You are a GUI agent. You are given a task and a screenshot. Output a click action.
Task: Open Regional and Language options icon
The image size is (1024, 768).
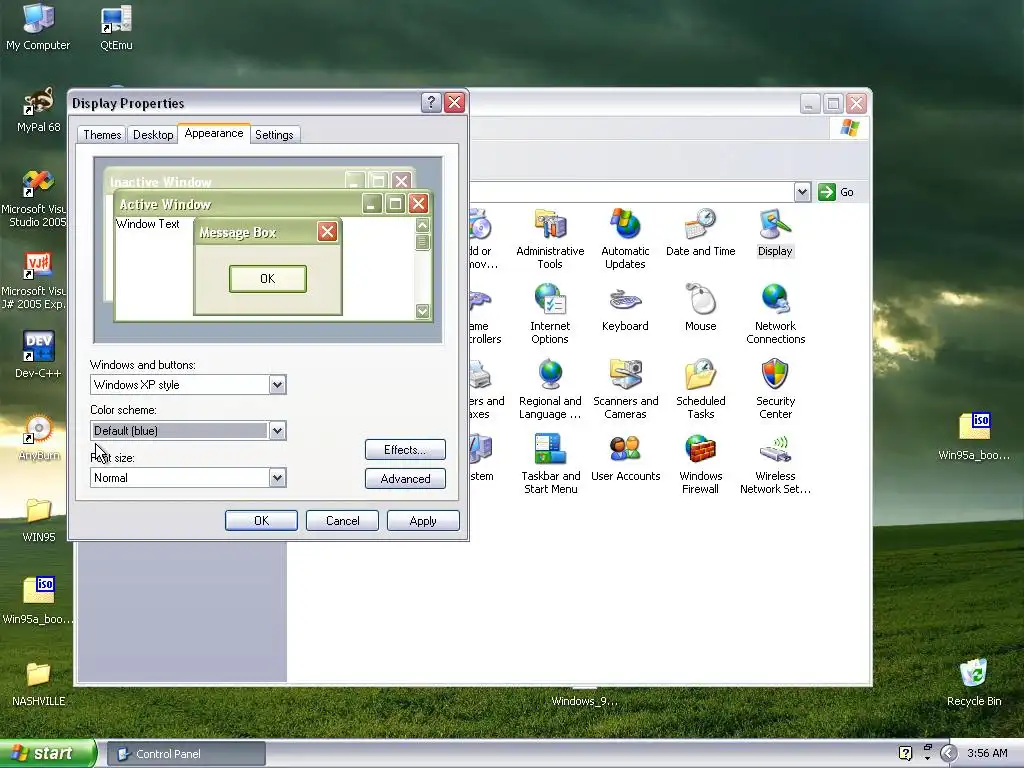[x=550, y=389]
